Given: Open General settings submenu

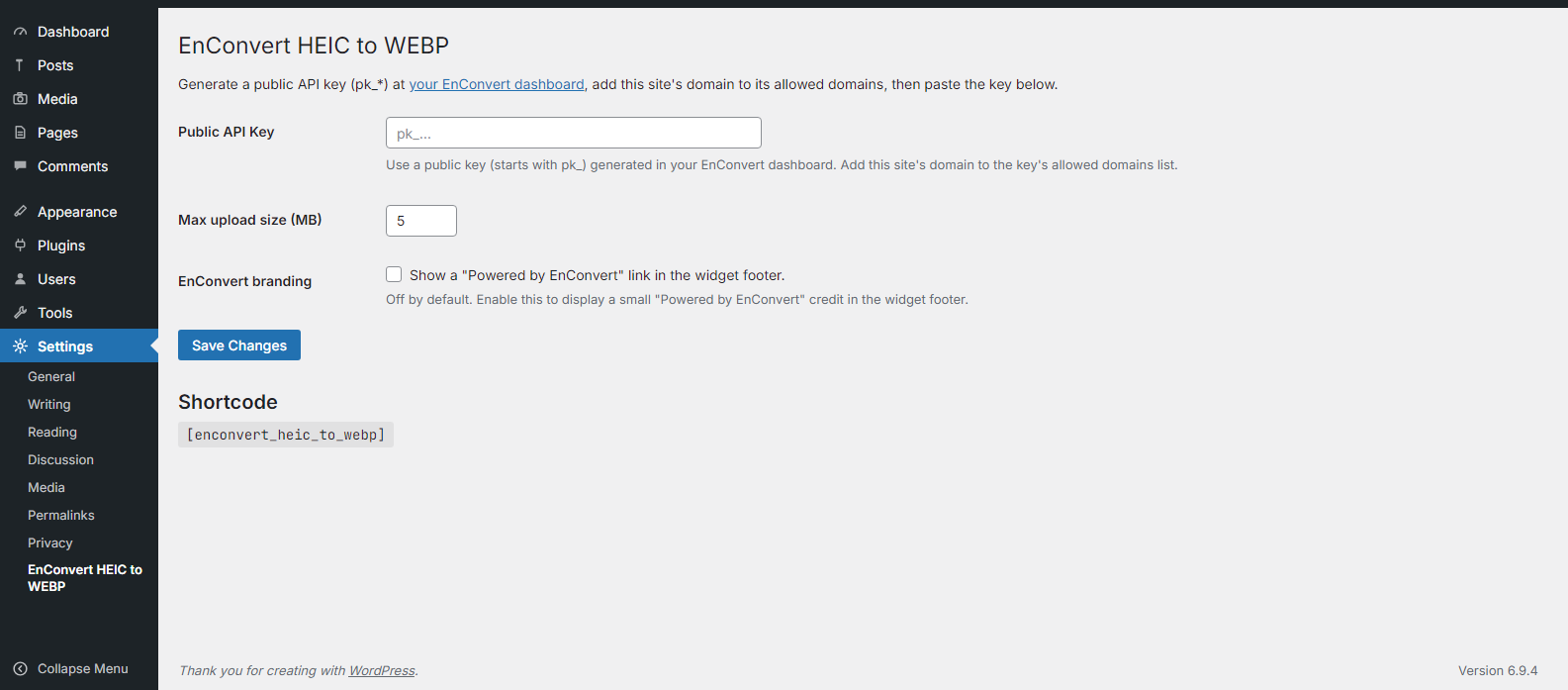Looking at the screenshot, I should [51, 377].
